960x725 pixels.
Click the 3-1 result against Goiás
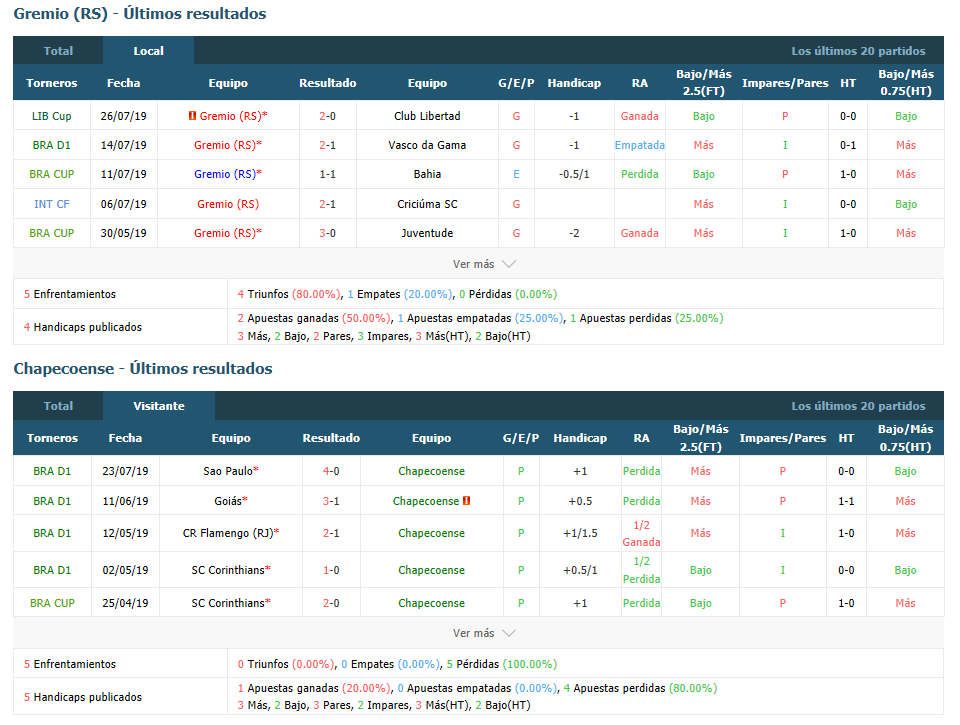coord(331,501)
